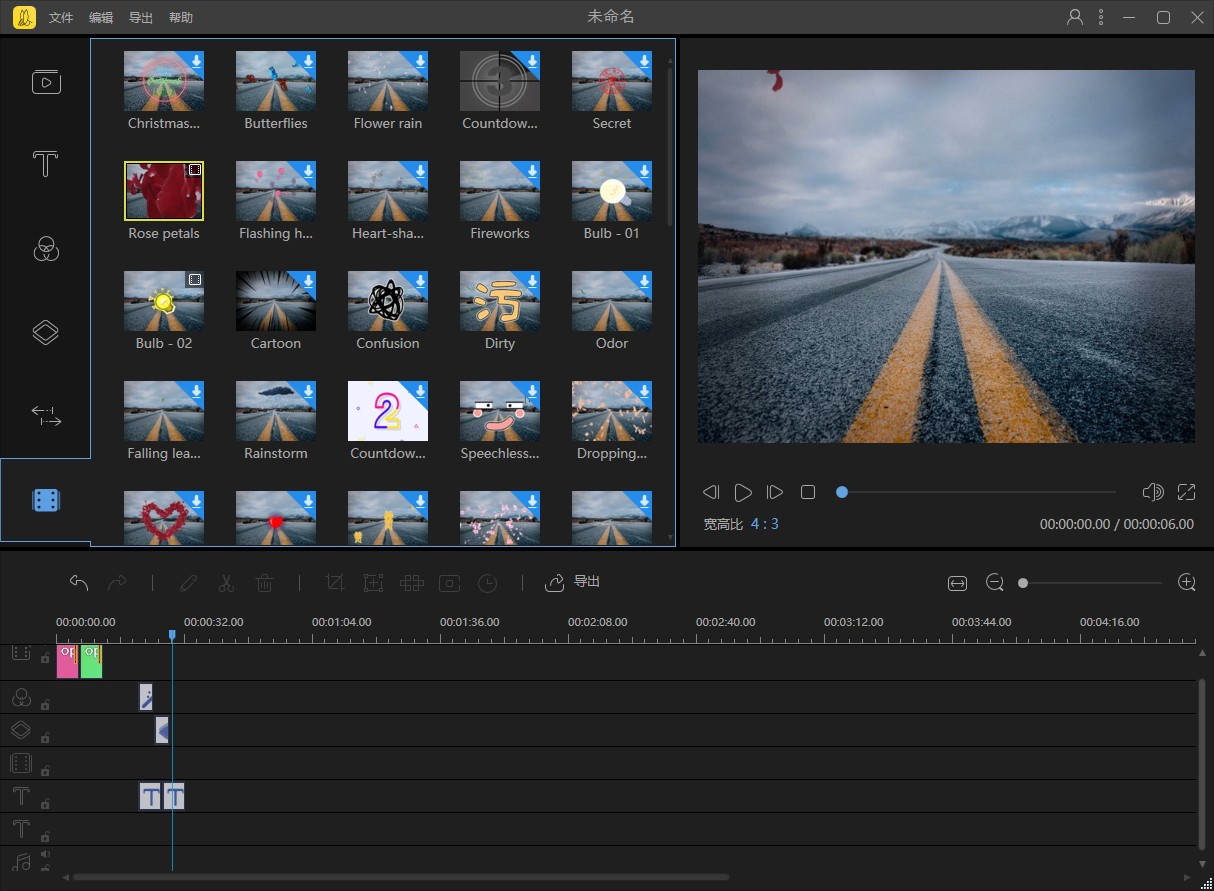
Task: Click the blue timeline playhead marker
Action: tap(172, 635)
